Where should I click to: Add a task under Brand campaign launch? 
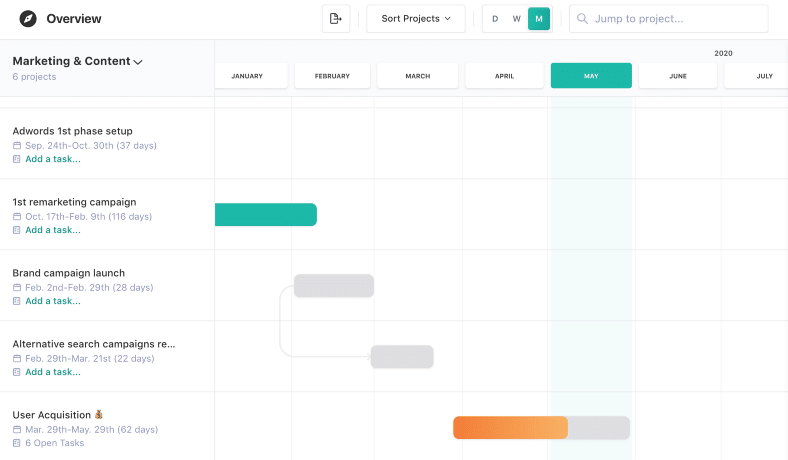click(53, 301)
